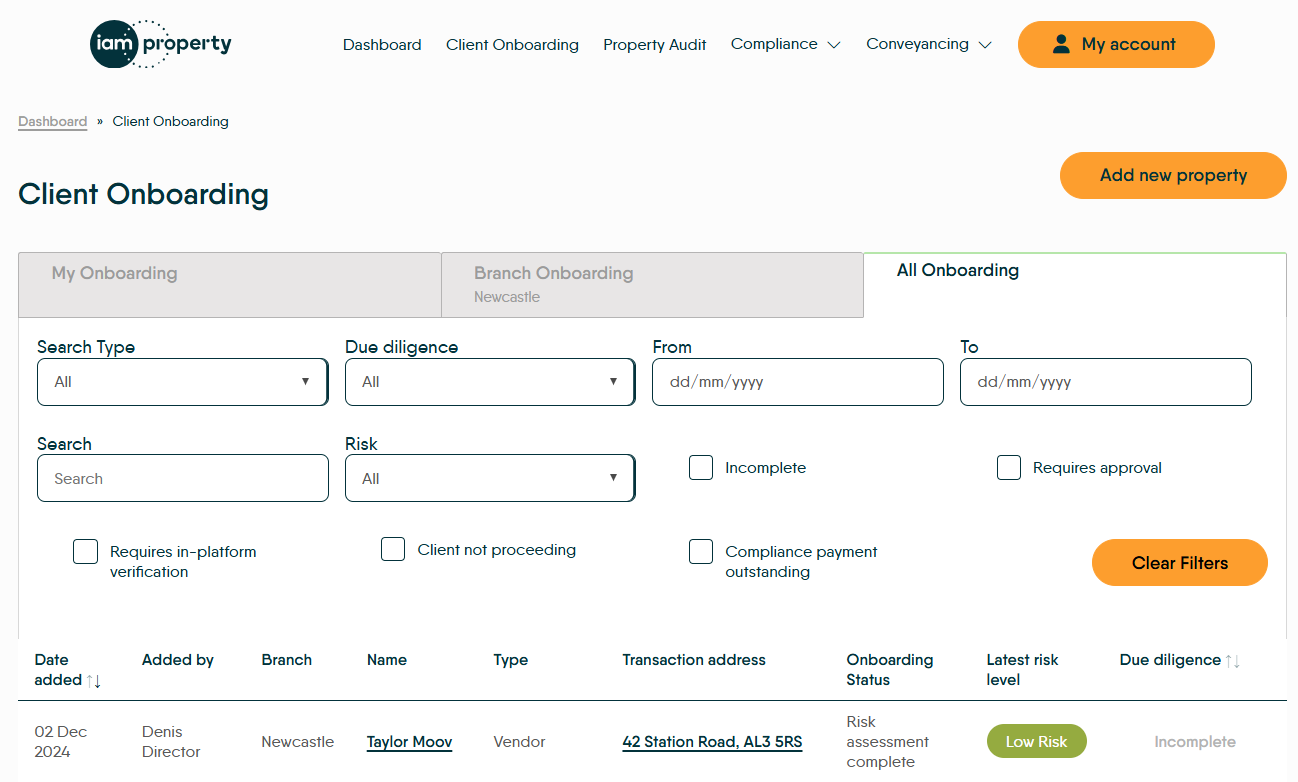Sort by Due diligence arrows icon
Screen dimensions: 1298x782
[x=1233, y=661]
